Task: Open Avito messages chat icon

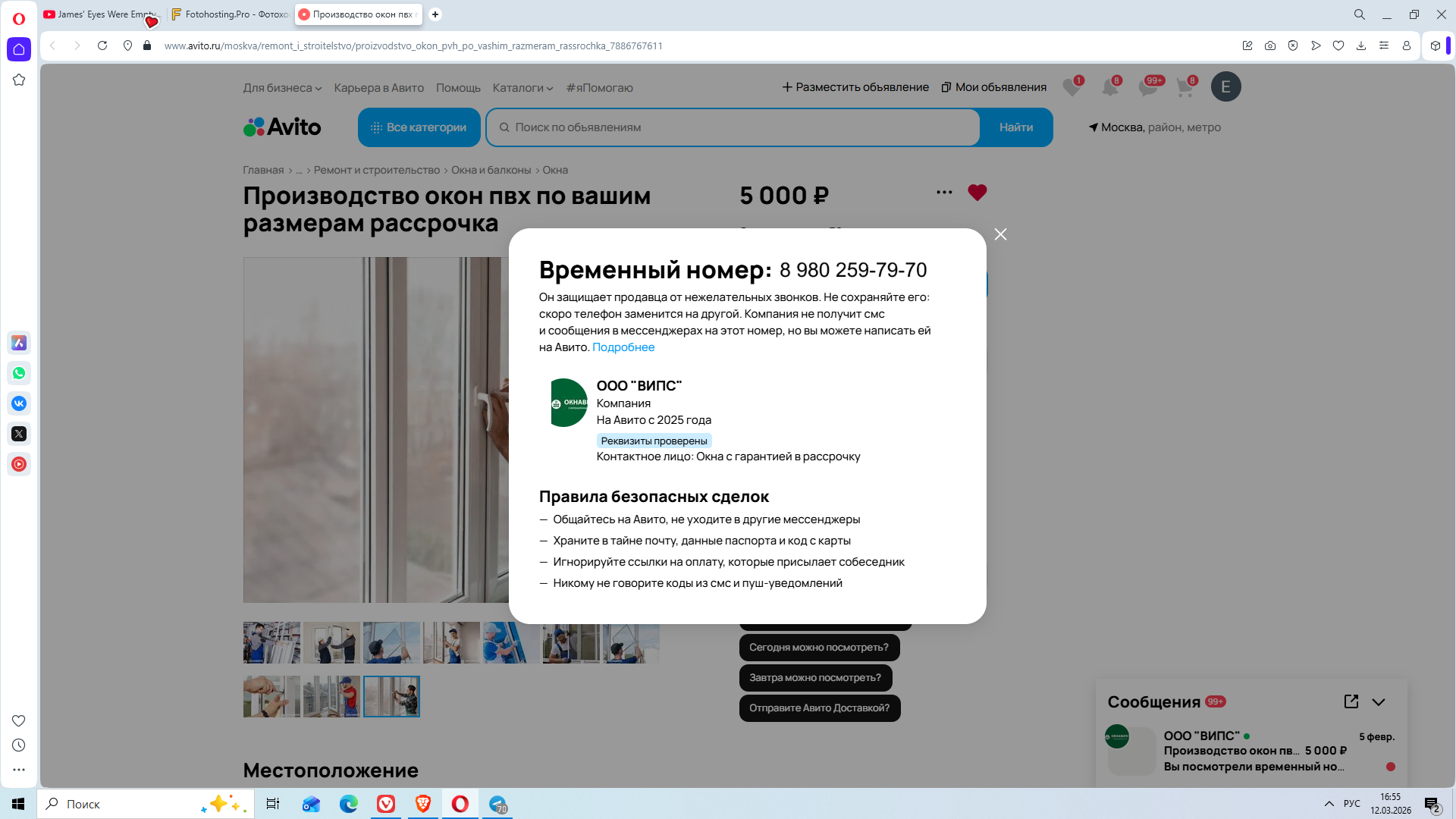Action: (x=1147, y=87)
